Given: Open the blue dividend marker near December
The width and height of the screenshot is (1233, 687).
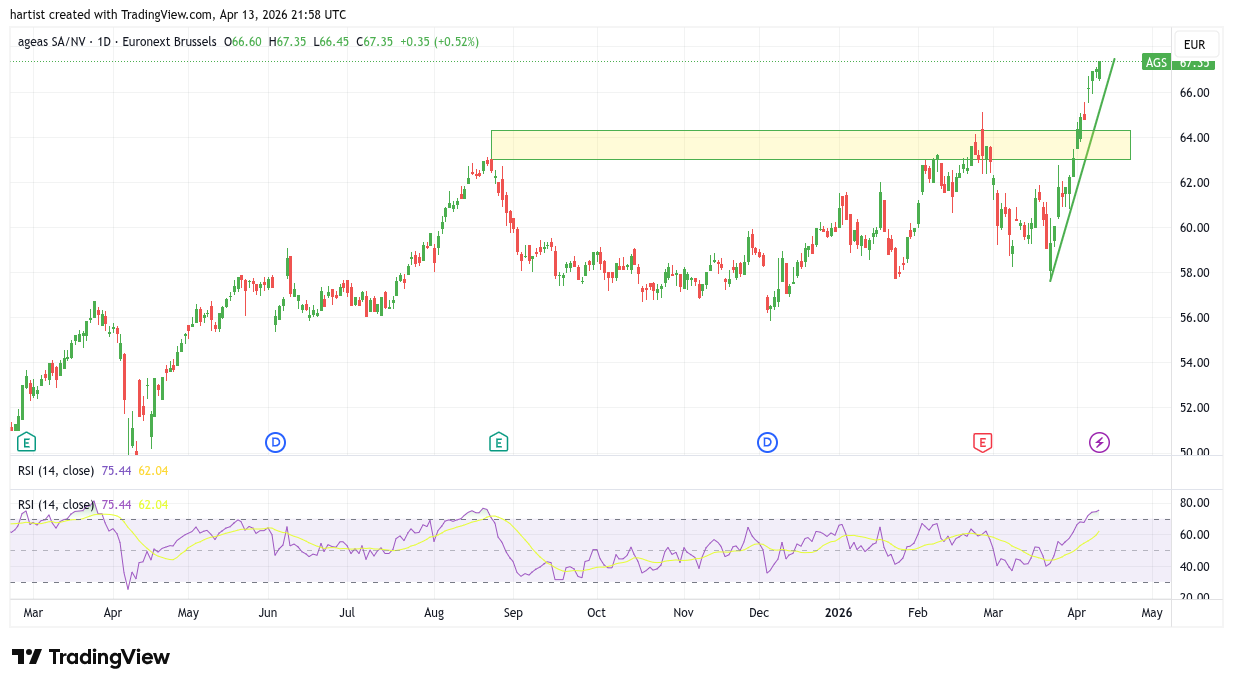Looking at the screenshot, I should click(767, 442).
